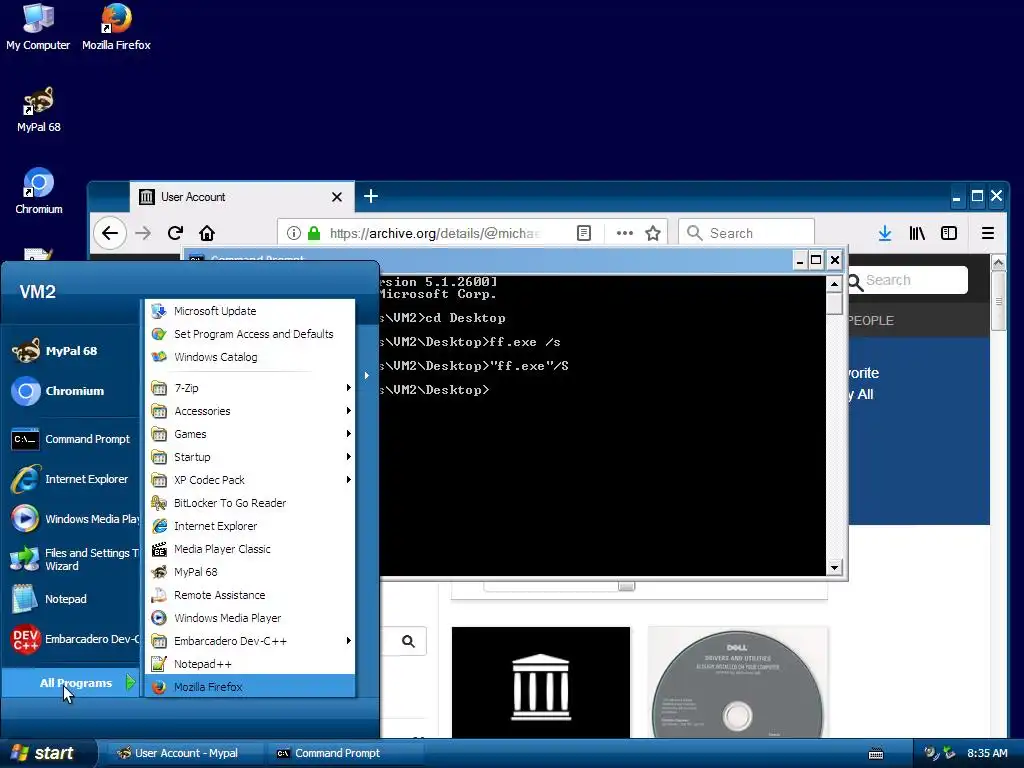Open BitLocker To Go Reader
1024x768 pixels.
tap(250, 503)
